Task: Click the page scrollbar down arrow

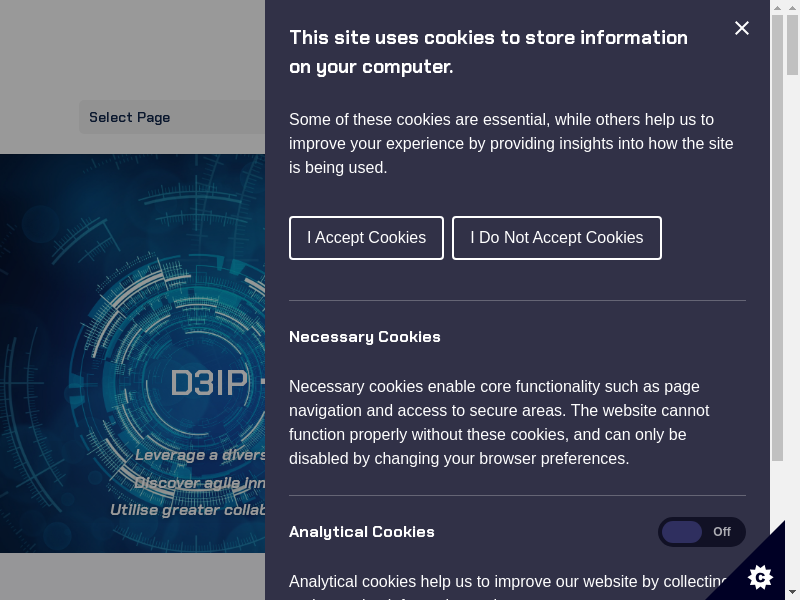Action: point(792,592)
